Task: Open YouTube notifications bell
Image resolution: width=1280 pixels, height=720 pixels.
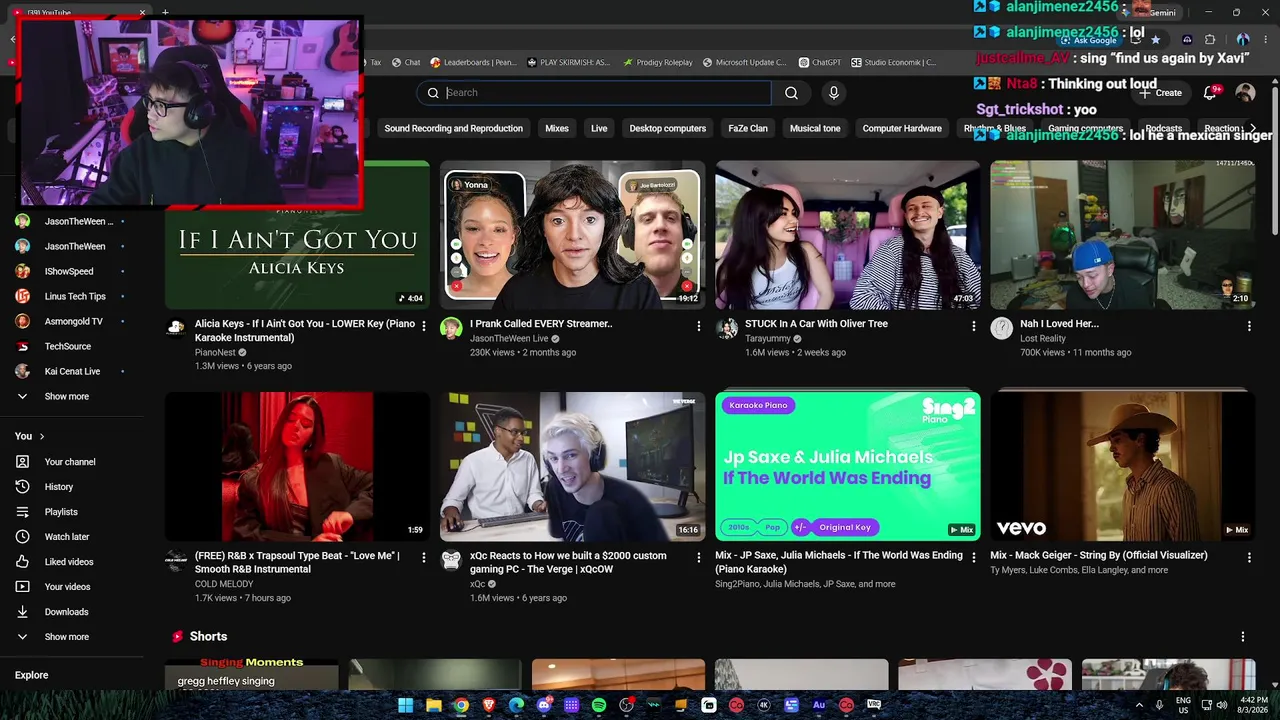Action: (x=1212, y=93)
